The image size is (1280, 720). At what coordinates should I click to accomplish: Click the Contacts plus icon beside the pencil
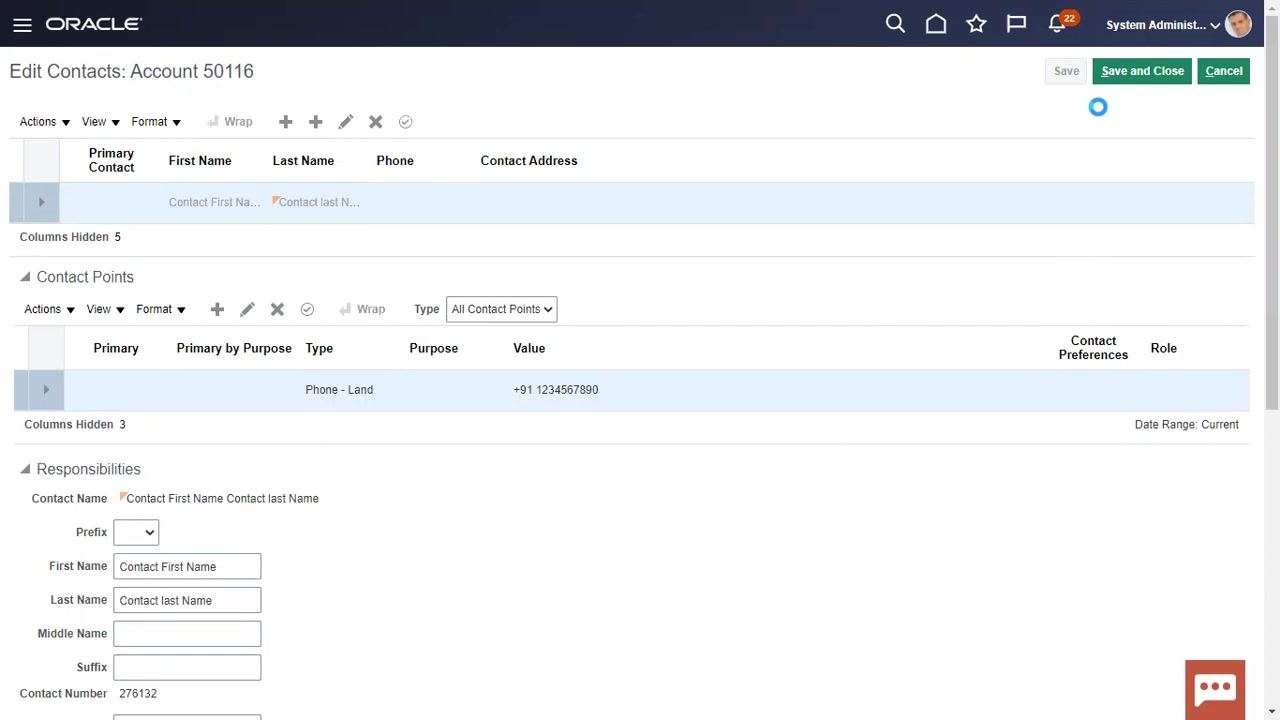pos(315,122)
